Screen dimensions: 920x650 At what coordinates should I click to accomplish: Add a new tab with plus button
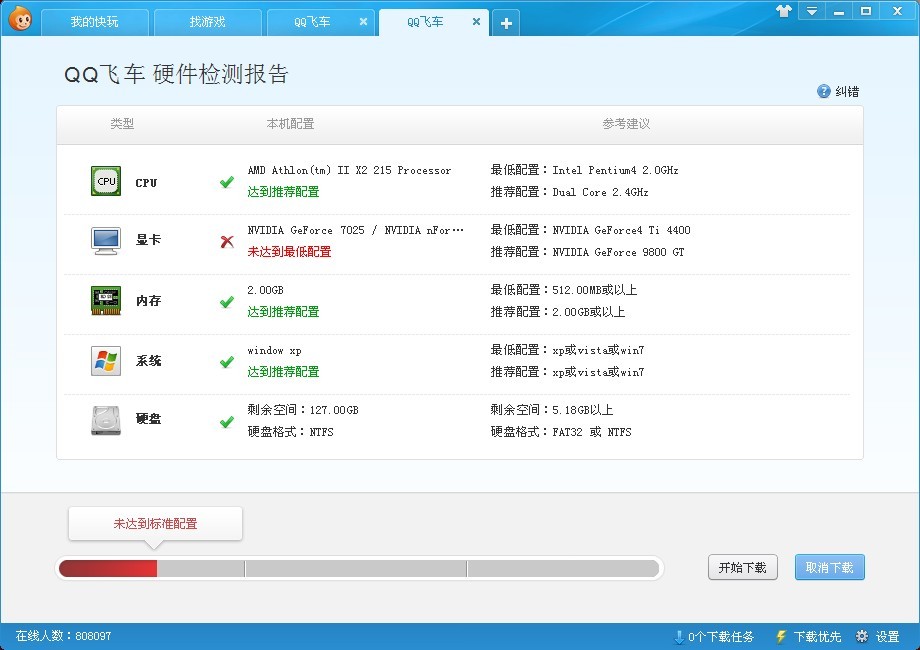[x=506, y=23]
